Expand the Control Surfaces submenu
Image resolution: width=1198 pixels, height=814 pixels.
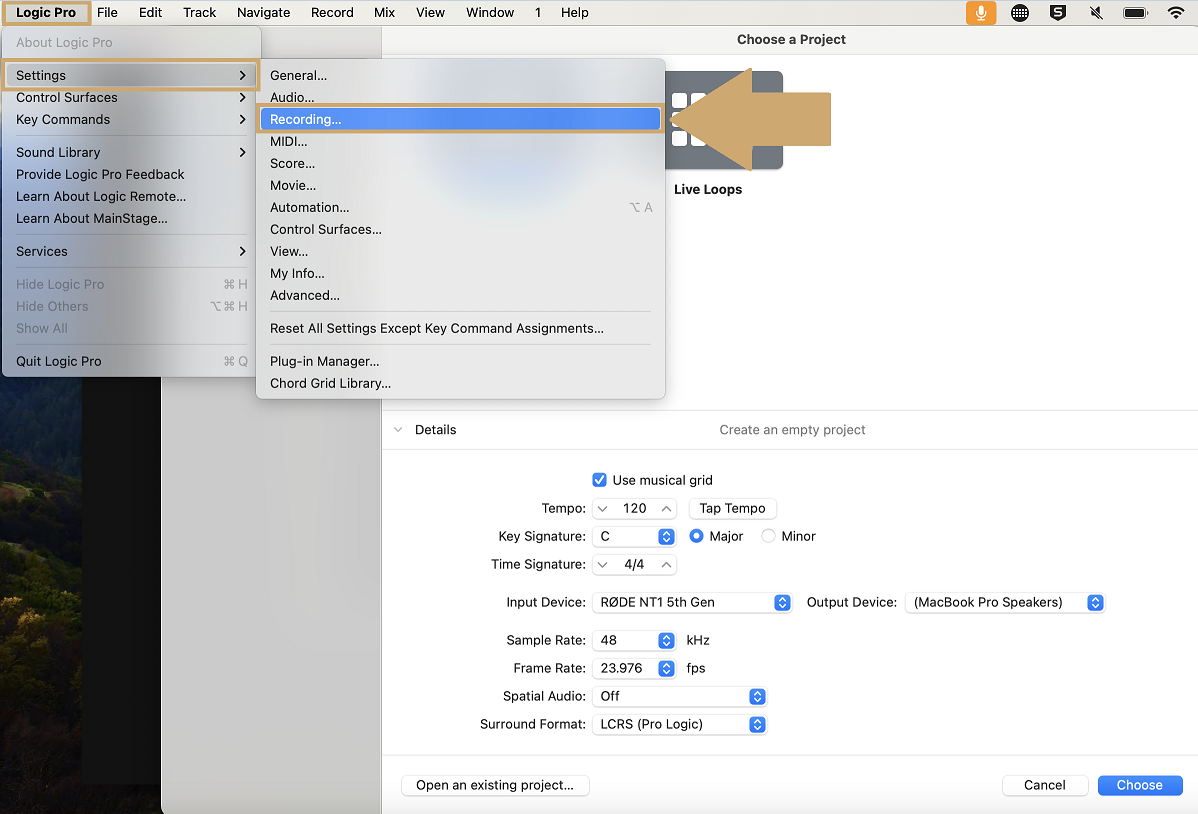point(130,98)
